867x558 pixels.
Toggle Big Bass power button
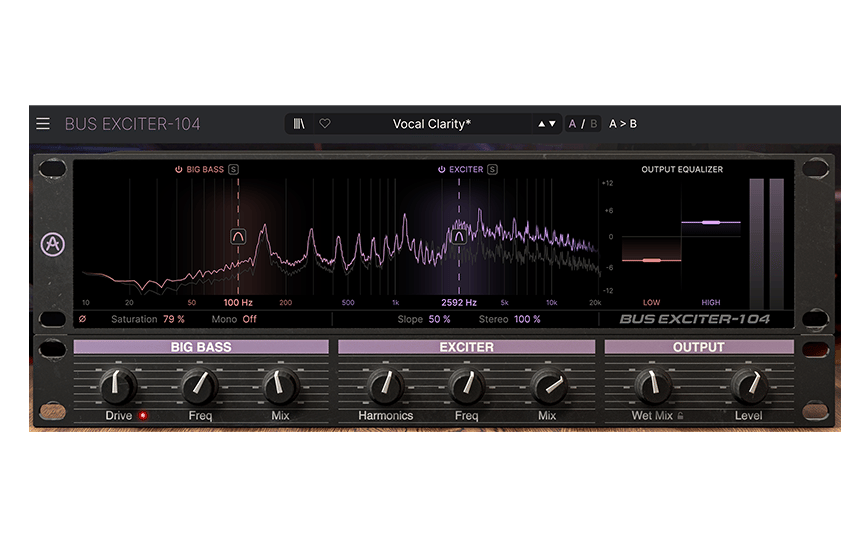[x=179, y=170]
